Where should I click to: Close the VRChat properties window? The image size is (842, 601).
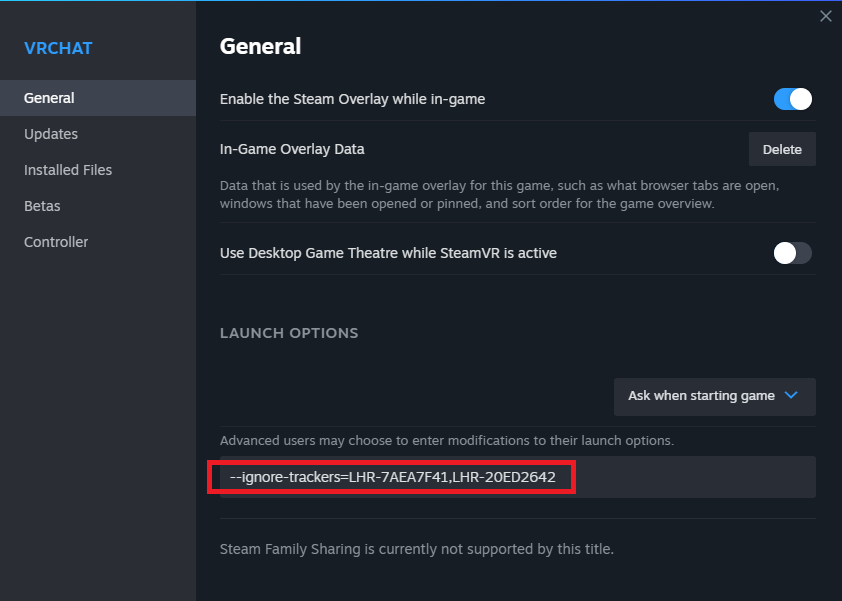pyautogui.click(x=825, y=16)
